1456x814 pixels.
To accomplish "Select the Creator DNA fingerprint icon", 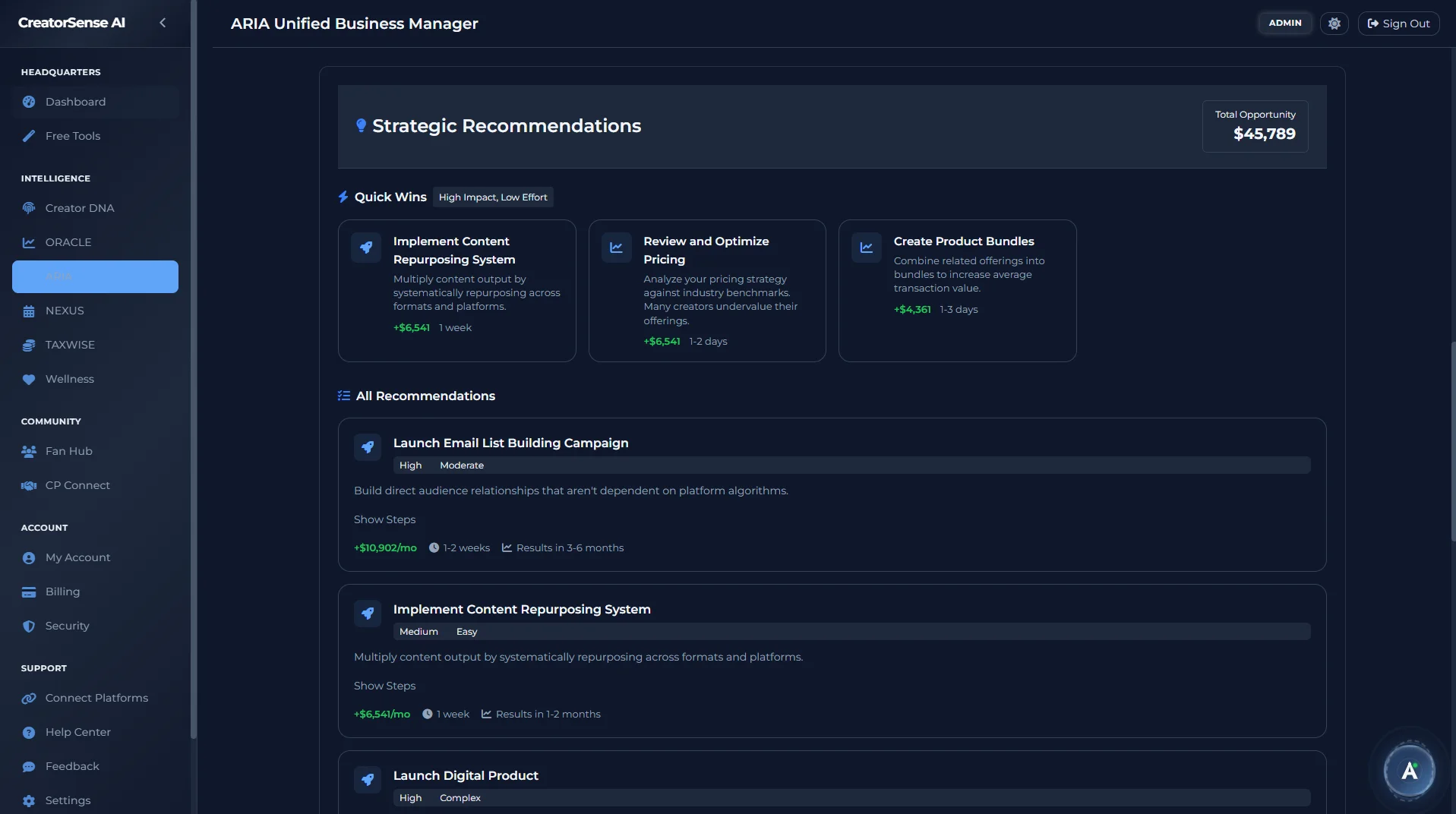I will pyautogui.click(x=28, y=208).
